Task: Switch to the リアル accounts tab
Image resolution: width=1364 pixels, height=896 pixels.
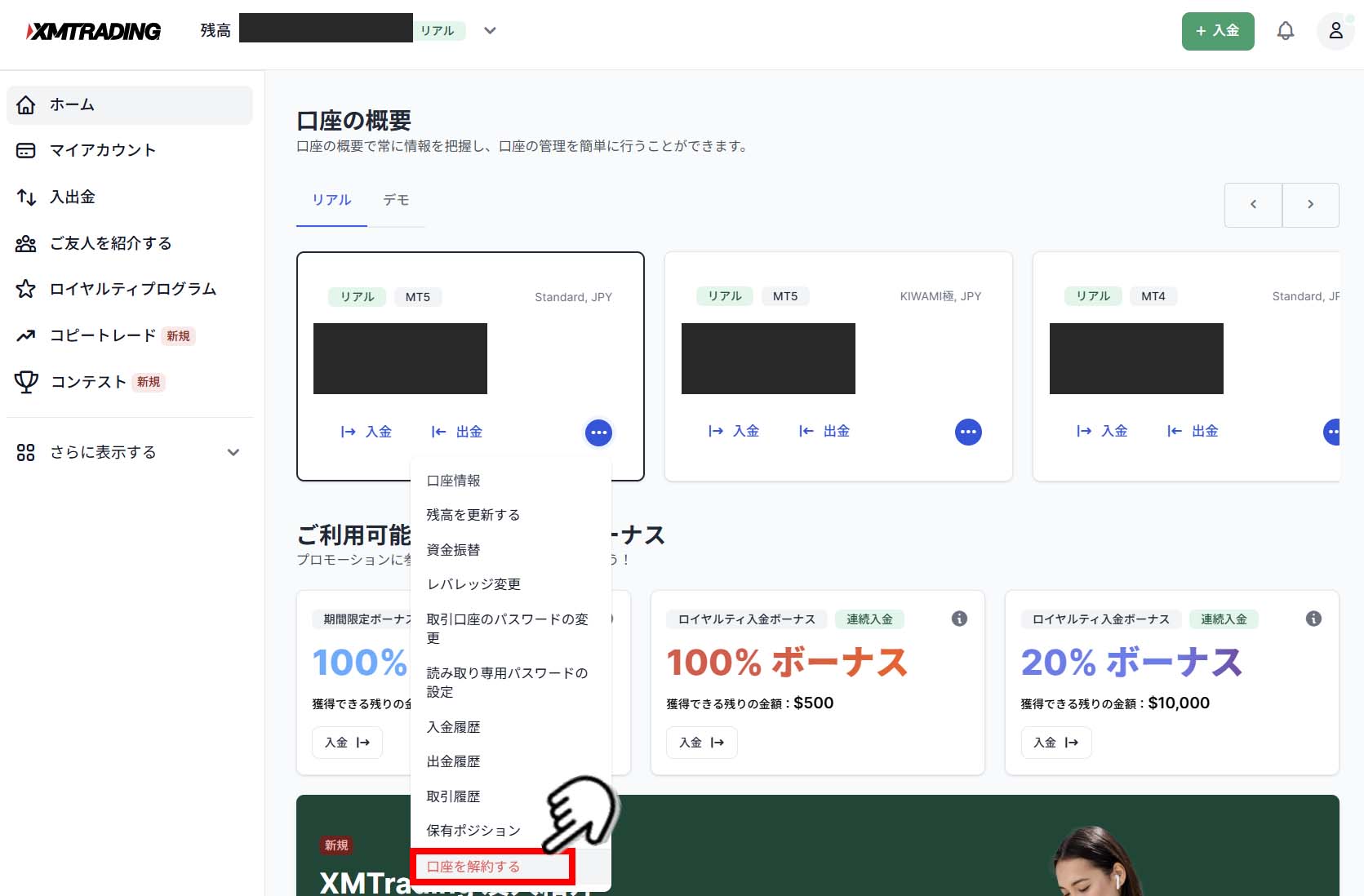Action: (x=331, y=200)
